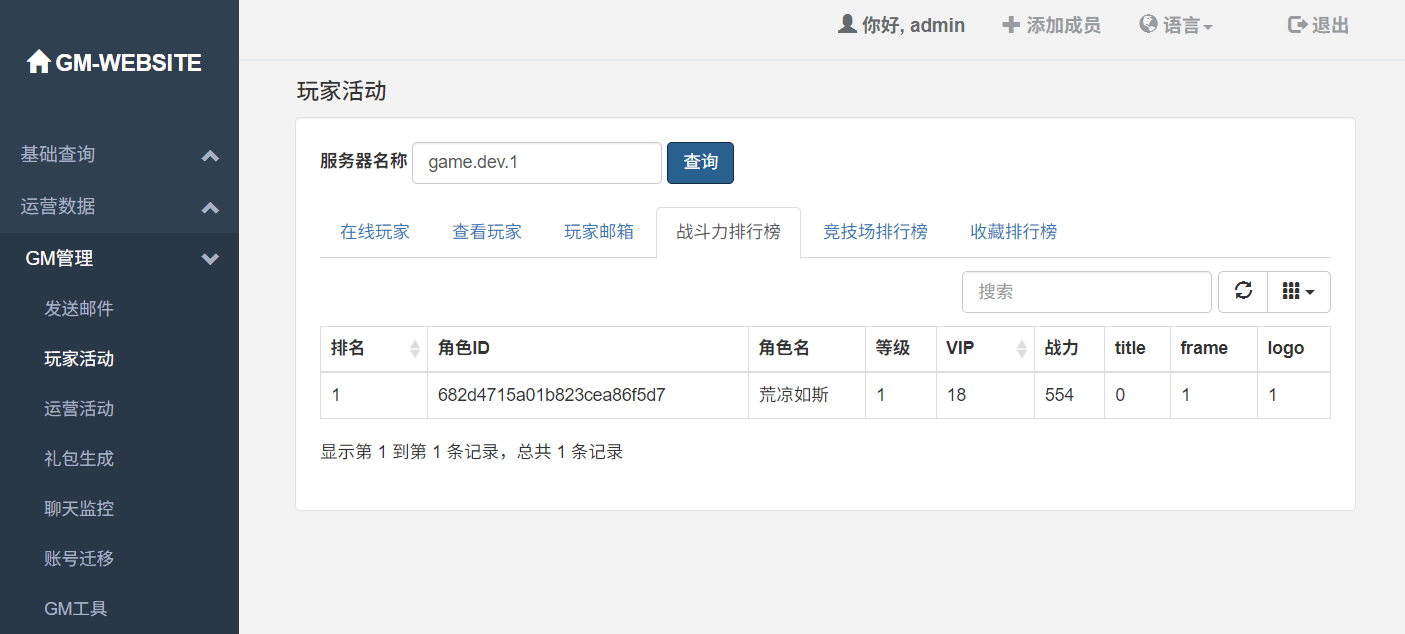Open the 收藏排行榜 tab
1405x634 pixels.
(x=1013, y=232)
